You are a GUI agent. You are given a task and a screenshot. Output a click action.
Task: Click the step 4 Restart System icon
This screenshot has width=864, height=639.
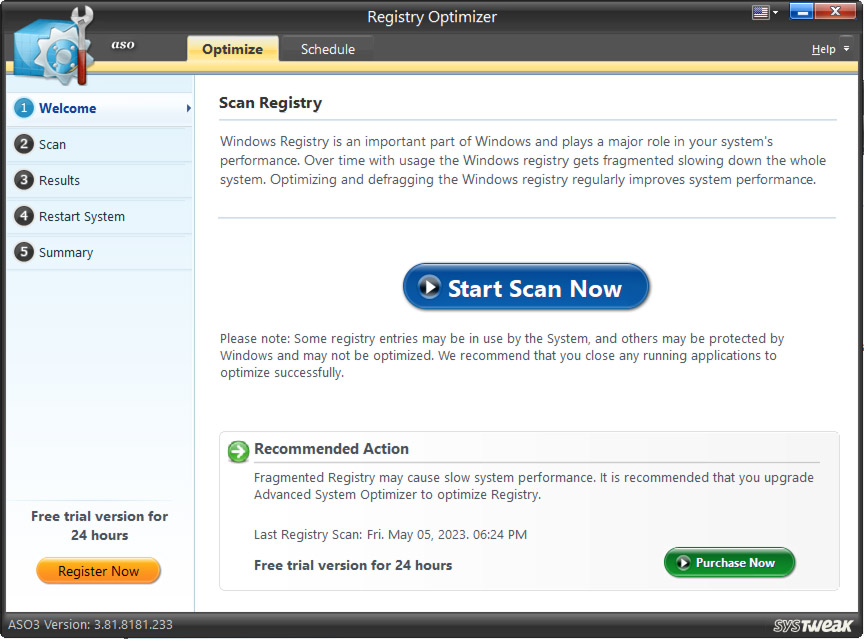coord(23,217)
